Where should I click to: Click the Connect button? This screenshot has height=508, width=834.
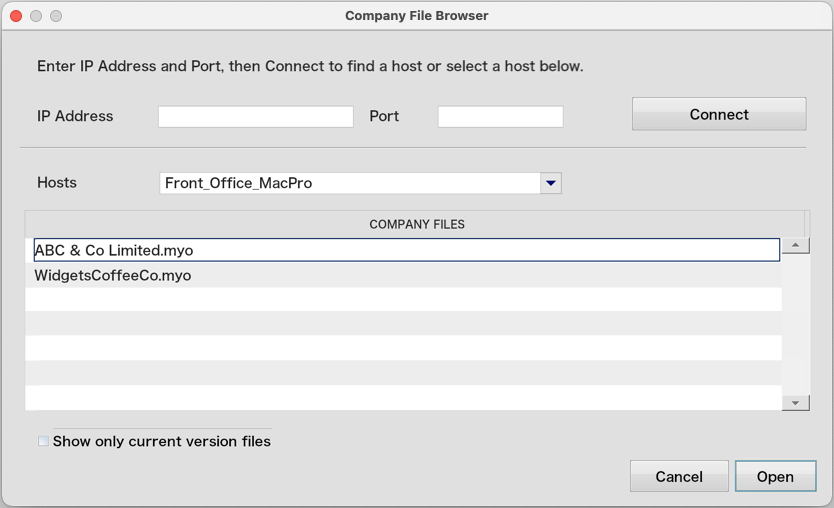coord(719,114)
